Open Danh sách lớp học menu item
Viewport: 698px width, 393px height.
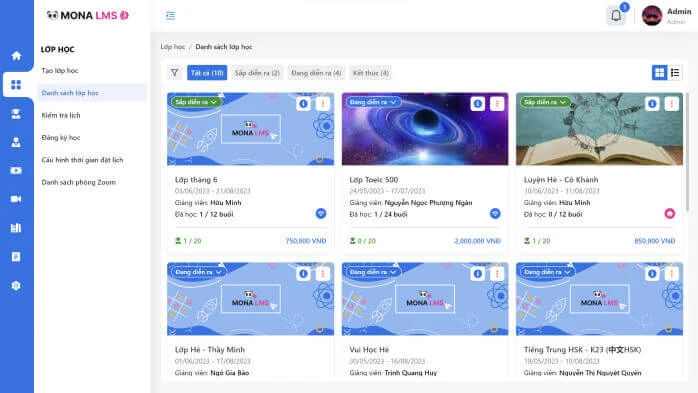pos(92,93)
